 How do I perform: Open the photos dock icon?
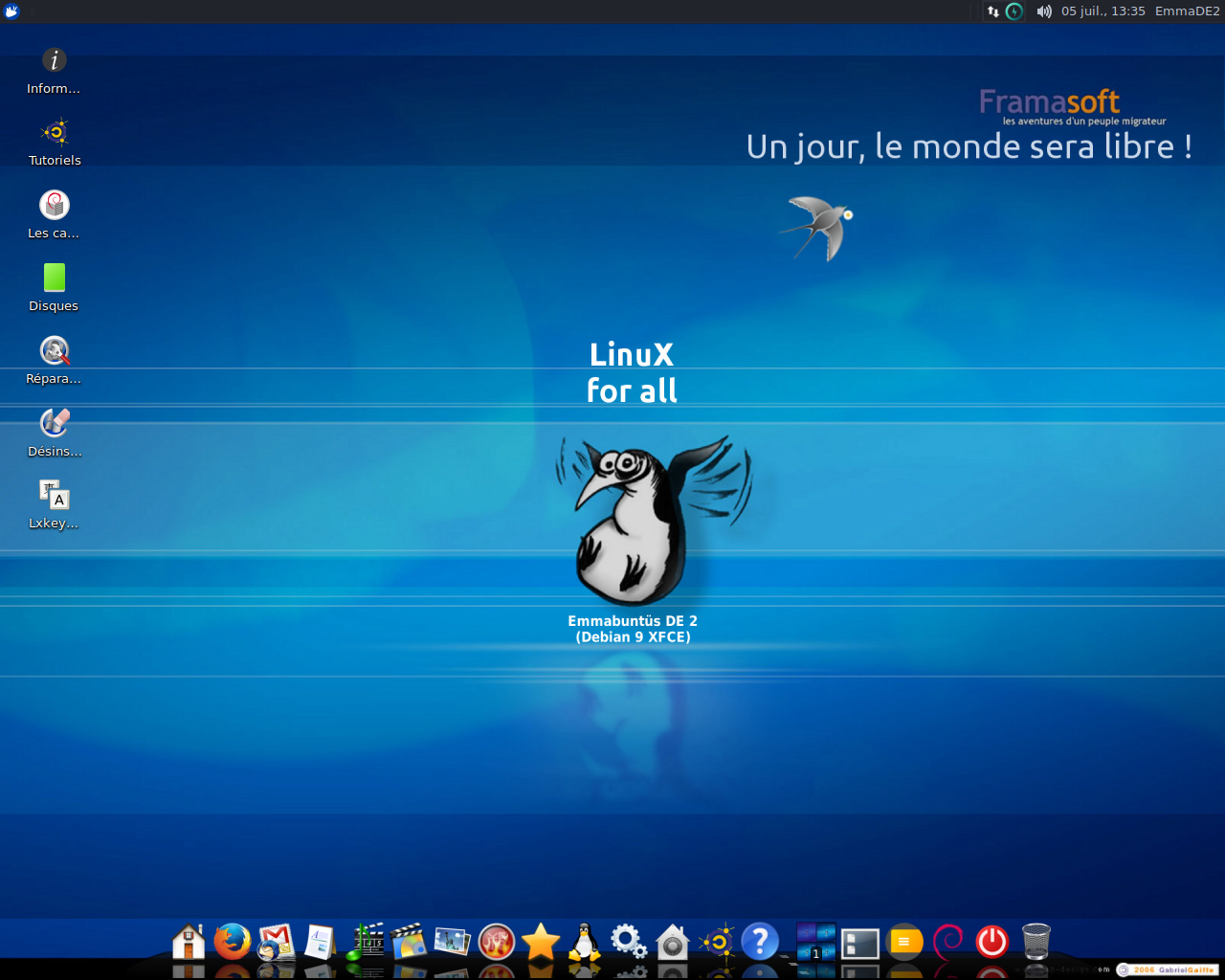(x=453, y=942)
